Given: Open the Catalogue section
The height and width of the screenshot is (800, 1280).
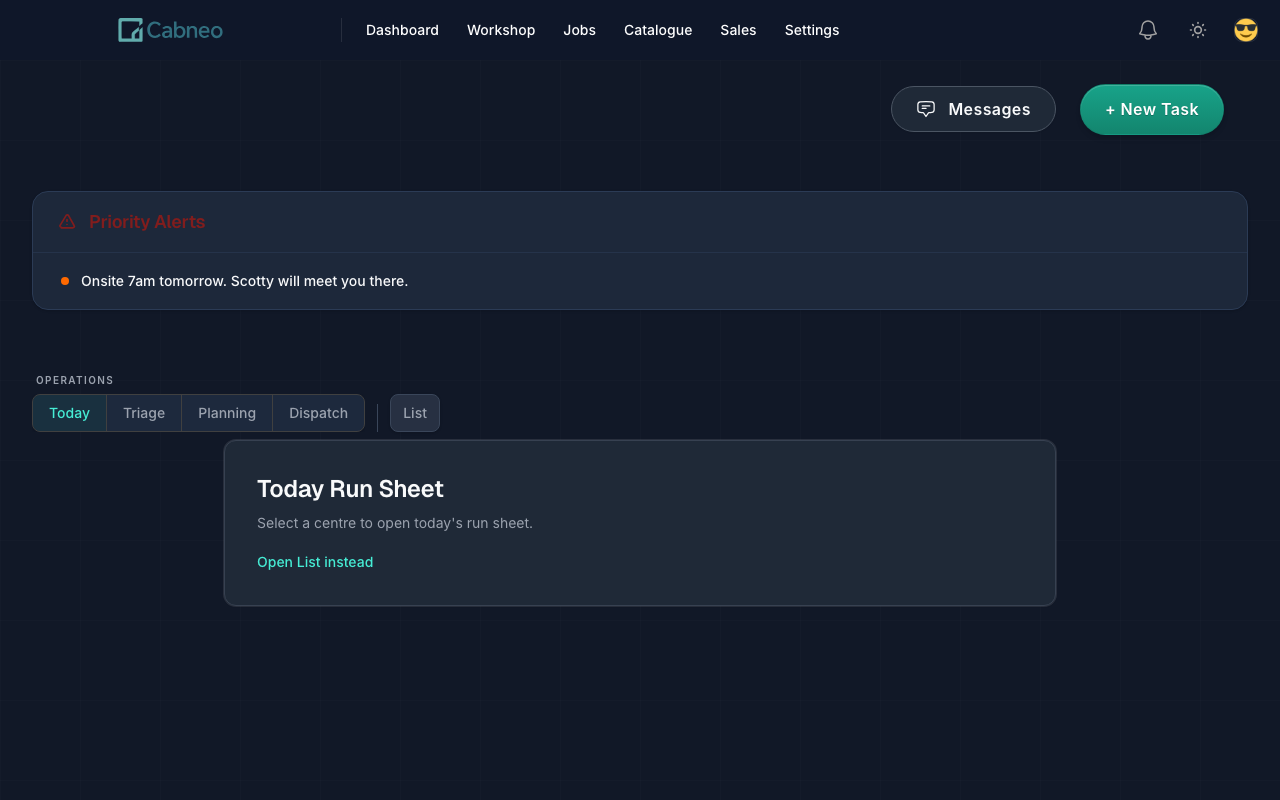Looking at the screenshot, I should [657, 30].
